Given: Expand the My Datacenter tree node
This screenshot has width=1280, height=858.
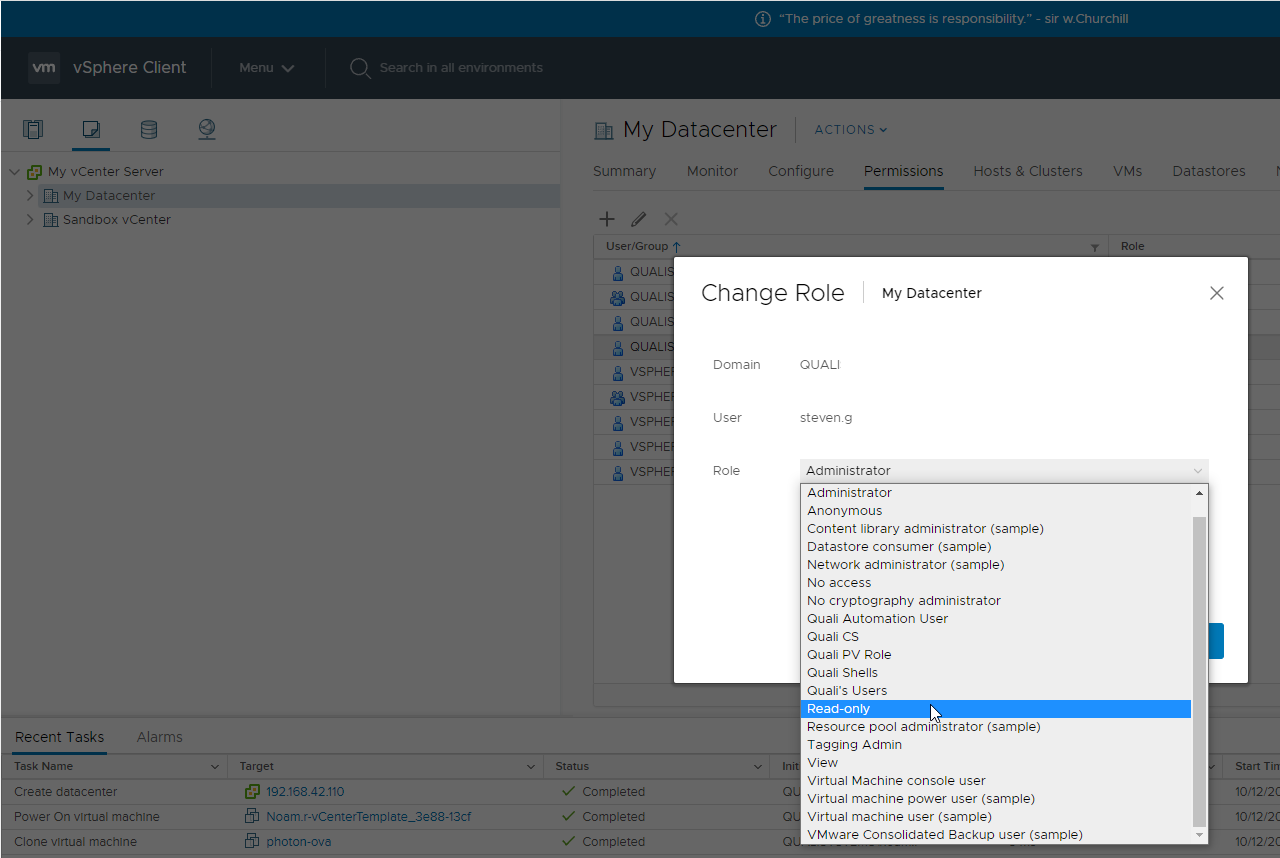Looking at the screenshot, I should pos(30,196).
